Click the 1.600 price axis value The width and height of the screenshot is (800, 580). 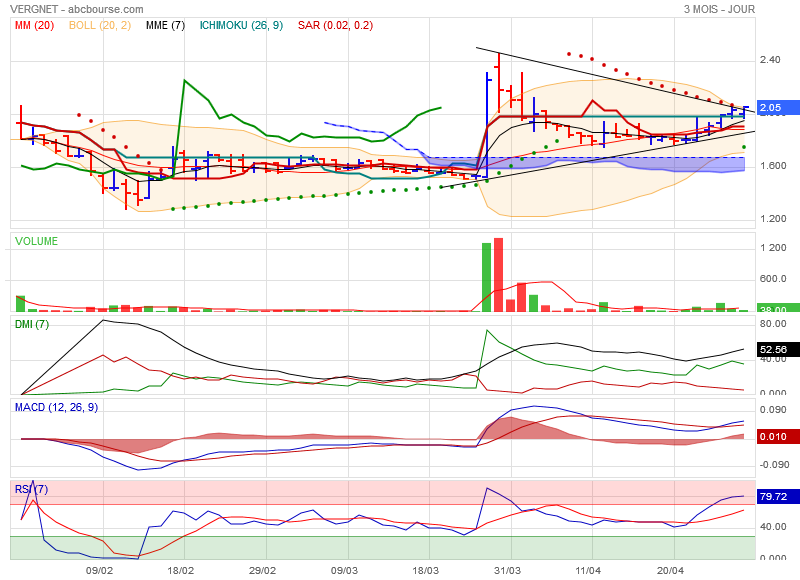(x=773, y=166)
